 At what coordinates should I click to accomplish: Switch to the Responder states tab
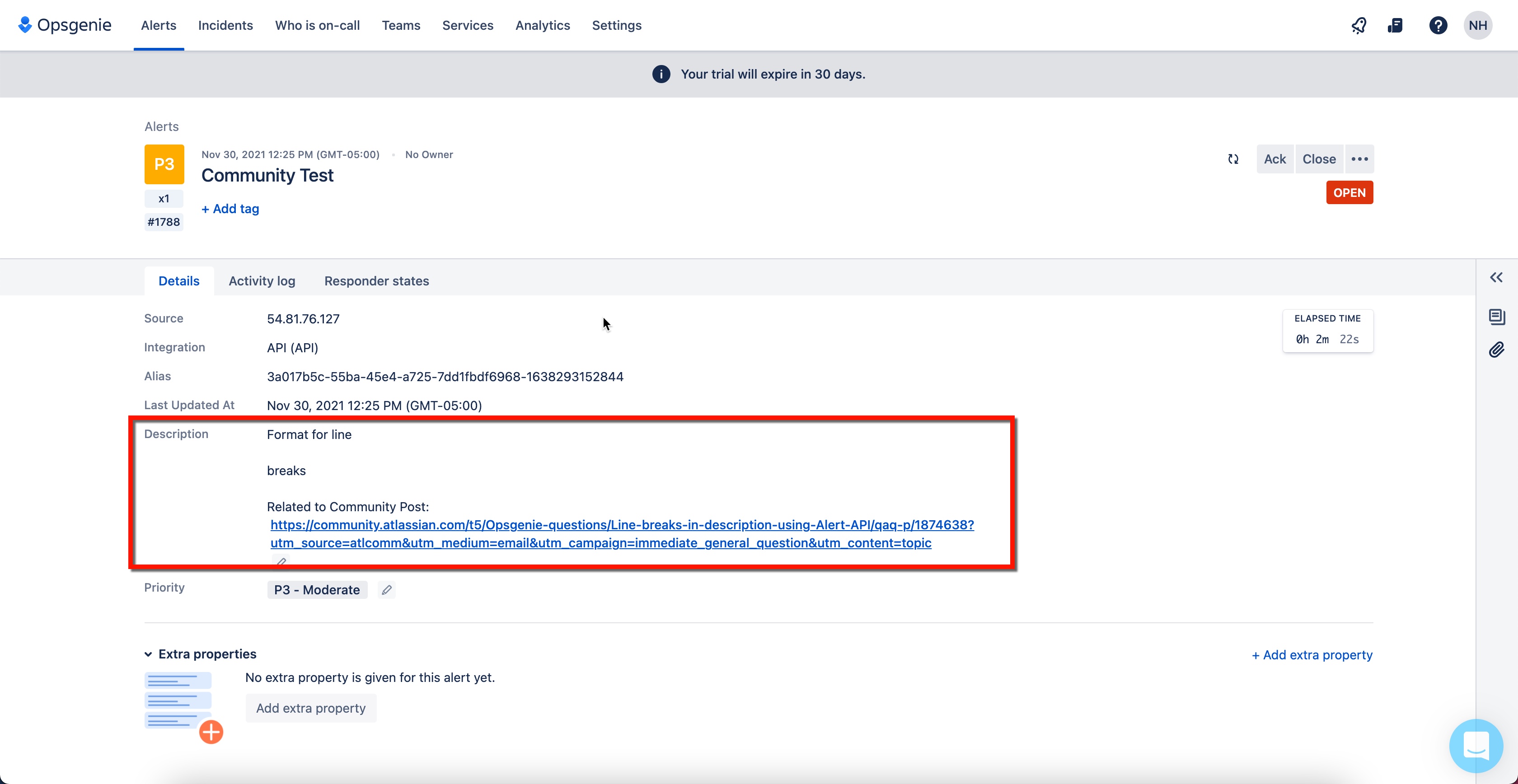click(x=376, y=281)
